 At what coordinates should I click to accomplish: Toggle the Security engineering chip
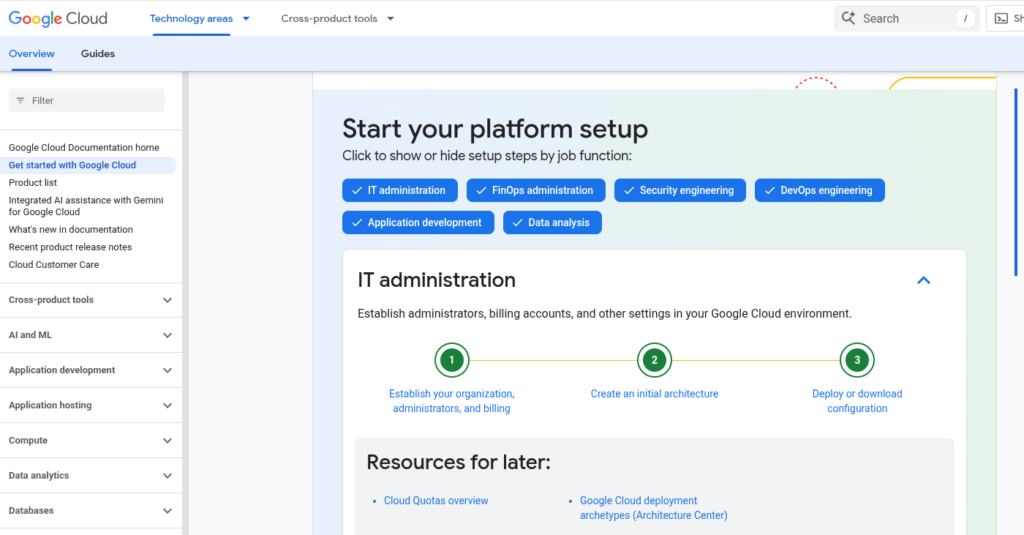[680, 190]
